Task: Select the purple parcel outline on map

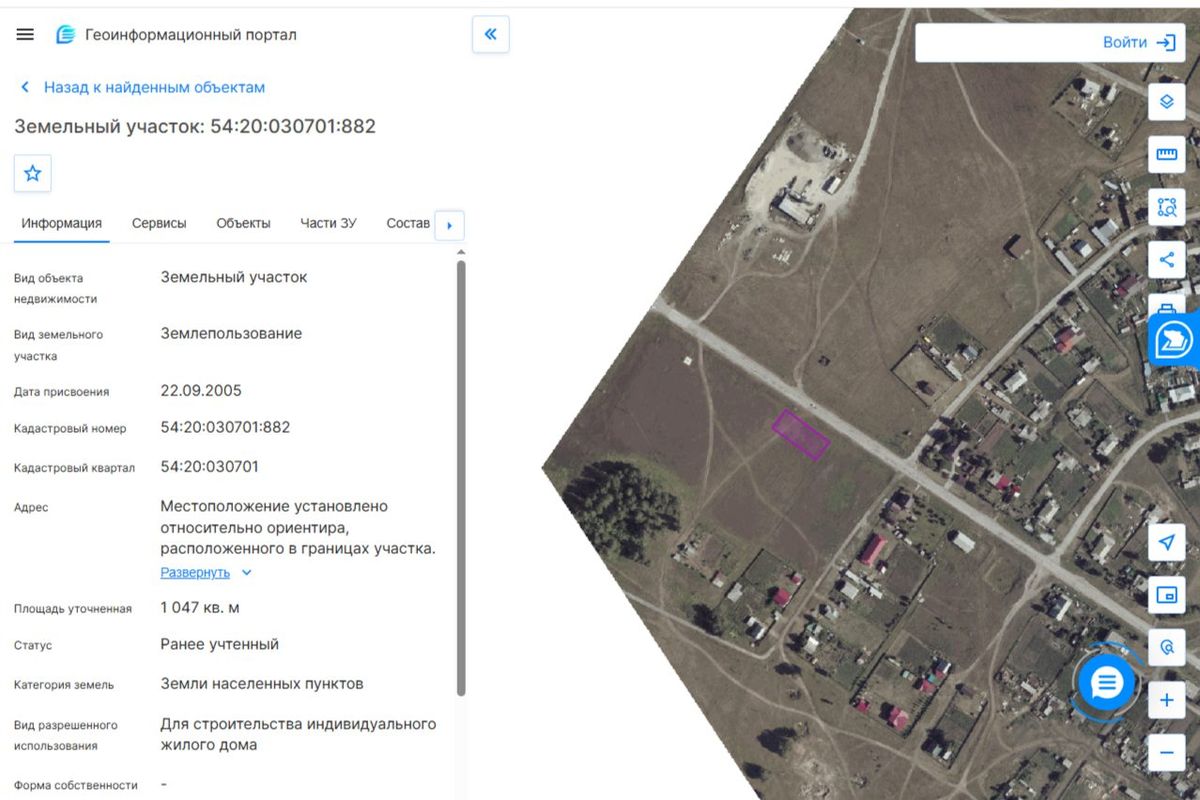Action: point(801,434)
